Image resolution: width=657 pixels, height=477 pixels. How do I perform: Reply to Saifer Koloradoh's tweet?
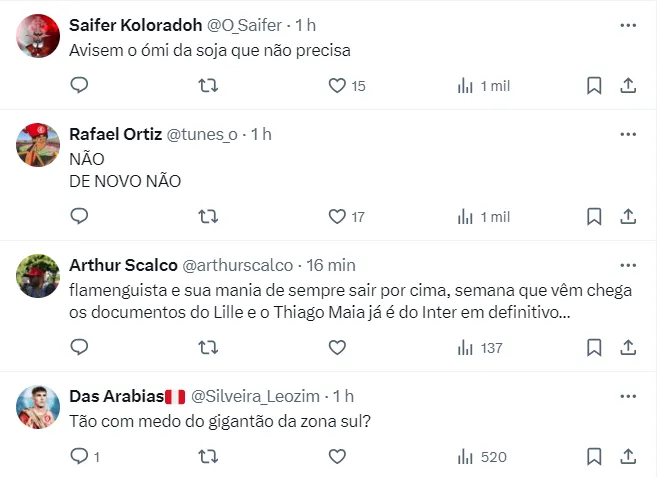[x=80, y=86]
